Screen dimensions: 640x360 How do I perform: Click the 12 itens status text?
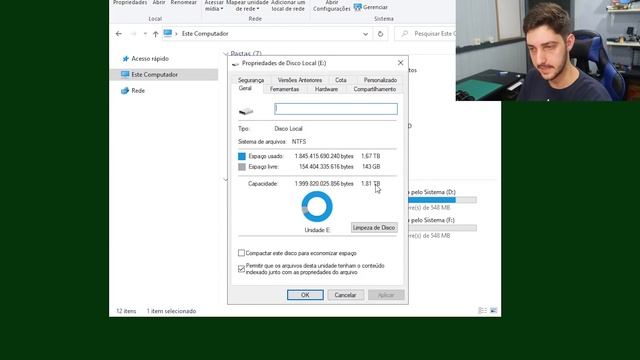coord(126,311)
